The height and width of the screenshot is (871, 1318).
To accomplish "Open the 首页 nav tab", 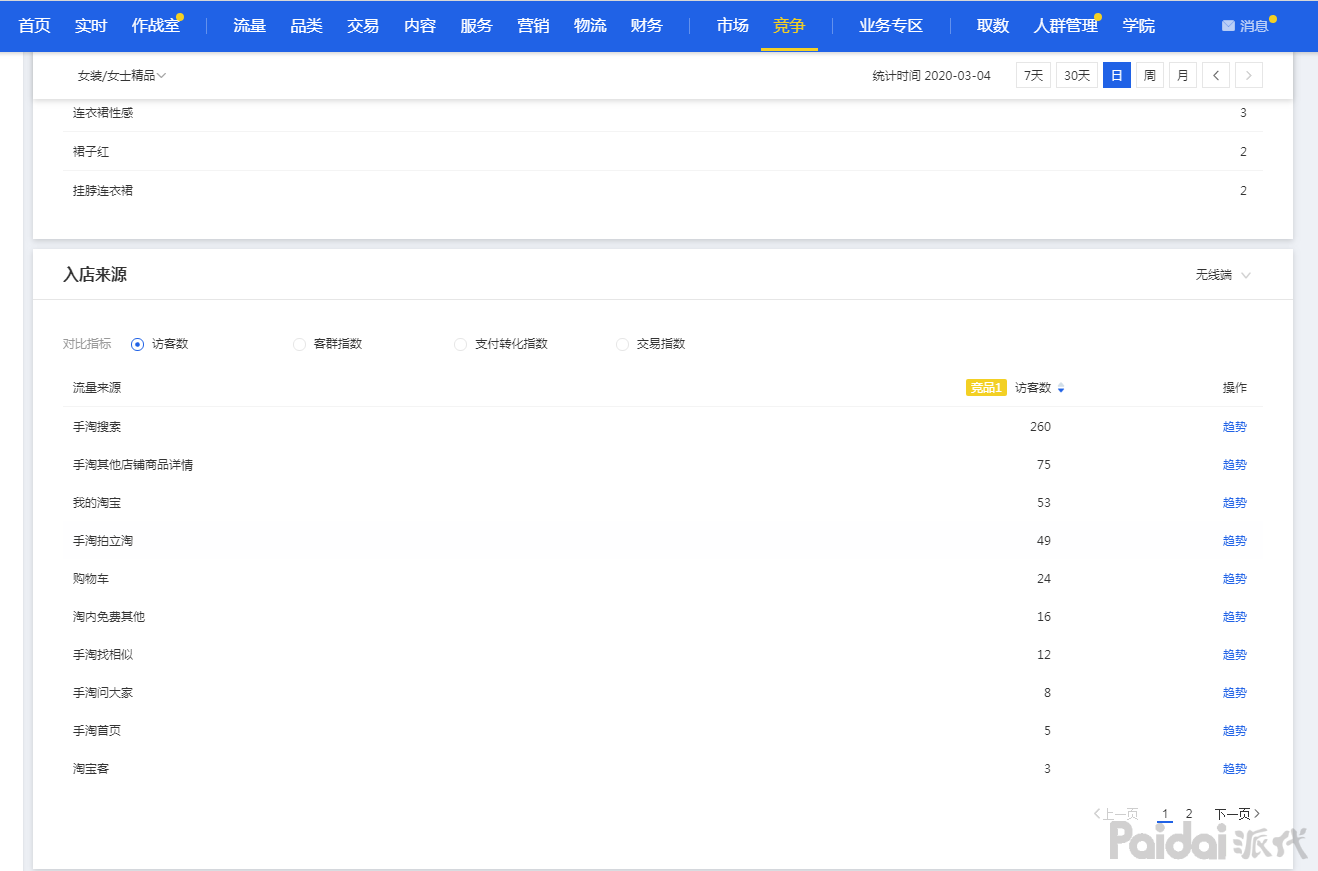I will tap(34, 26).
